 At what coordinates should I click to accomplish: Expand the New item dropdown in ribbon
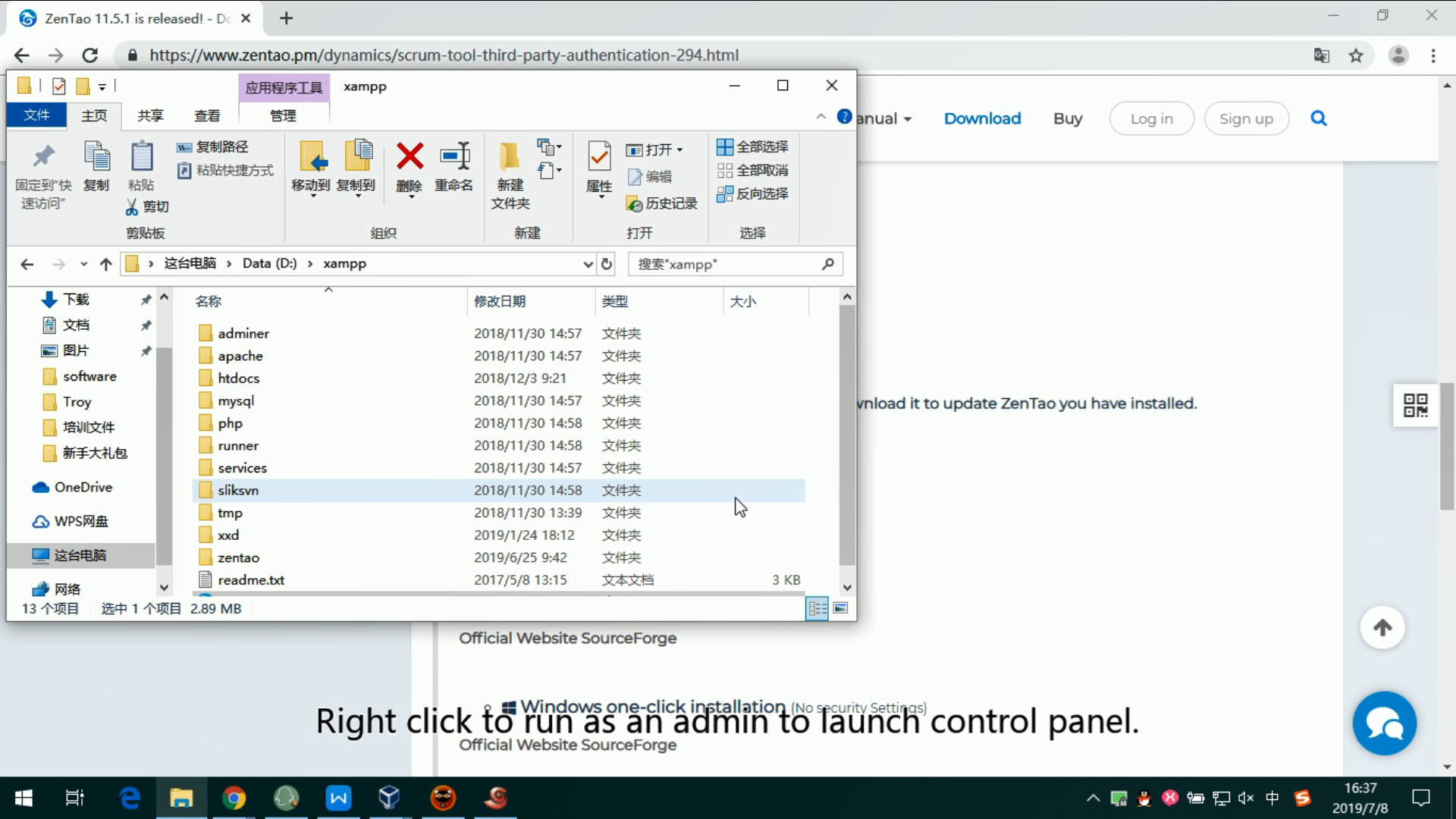[x=550, y=146]
